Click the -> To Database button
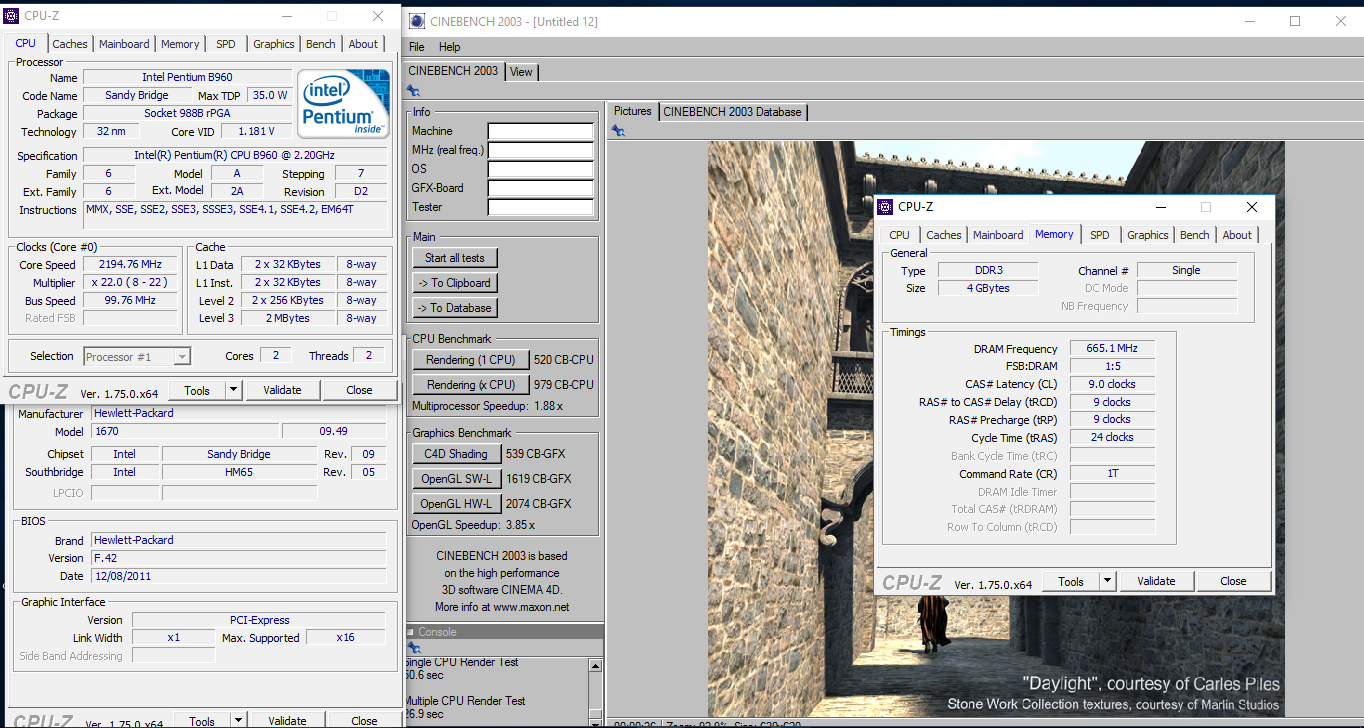1364x728 pixels. [x=455, y=308]
